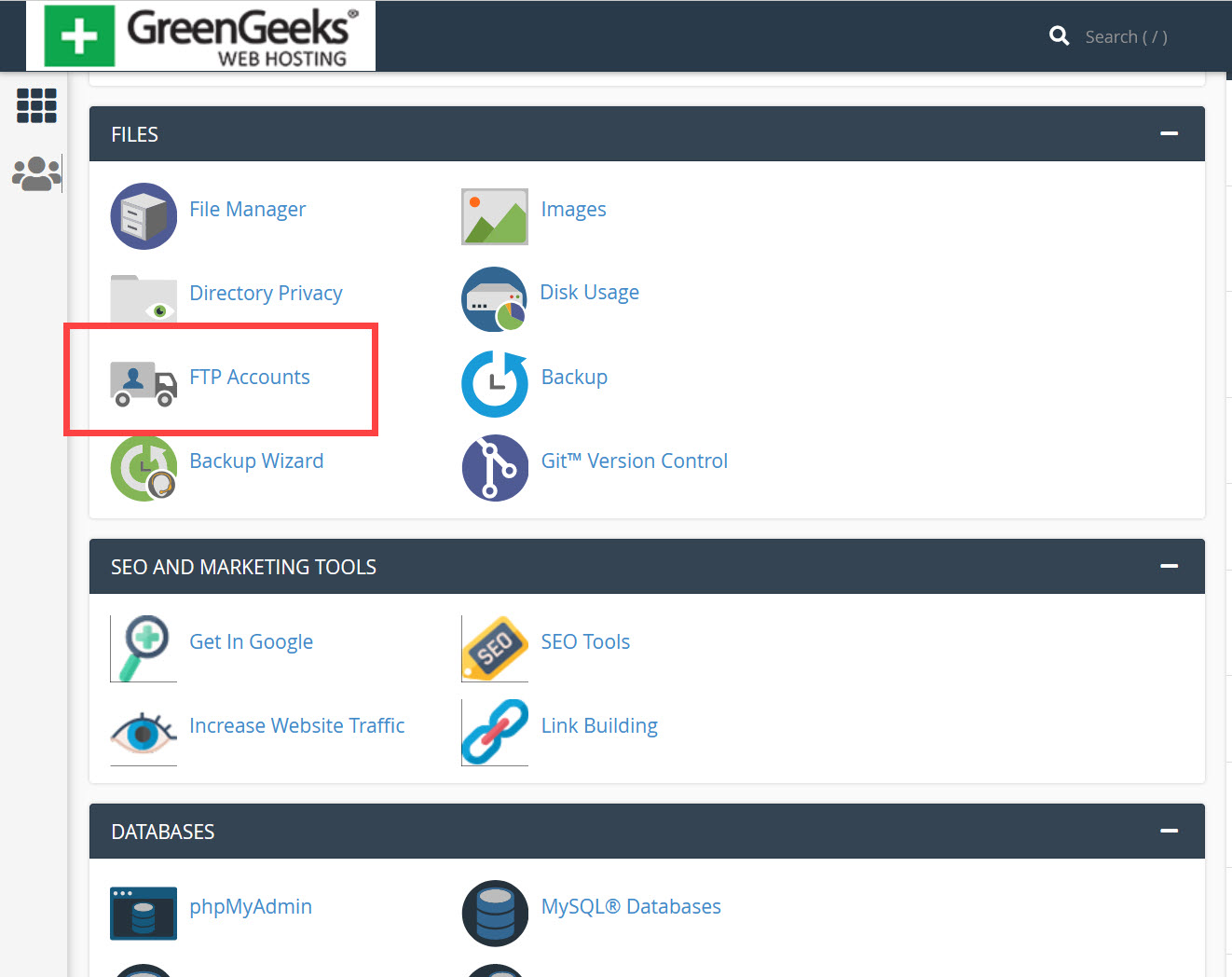
Task: Open Git™ Version Control link
Action: 635,461
